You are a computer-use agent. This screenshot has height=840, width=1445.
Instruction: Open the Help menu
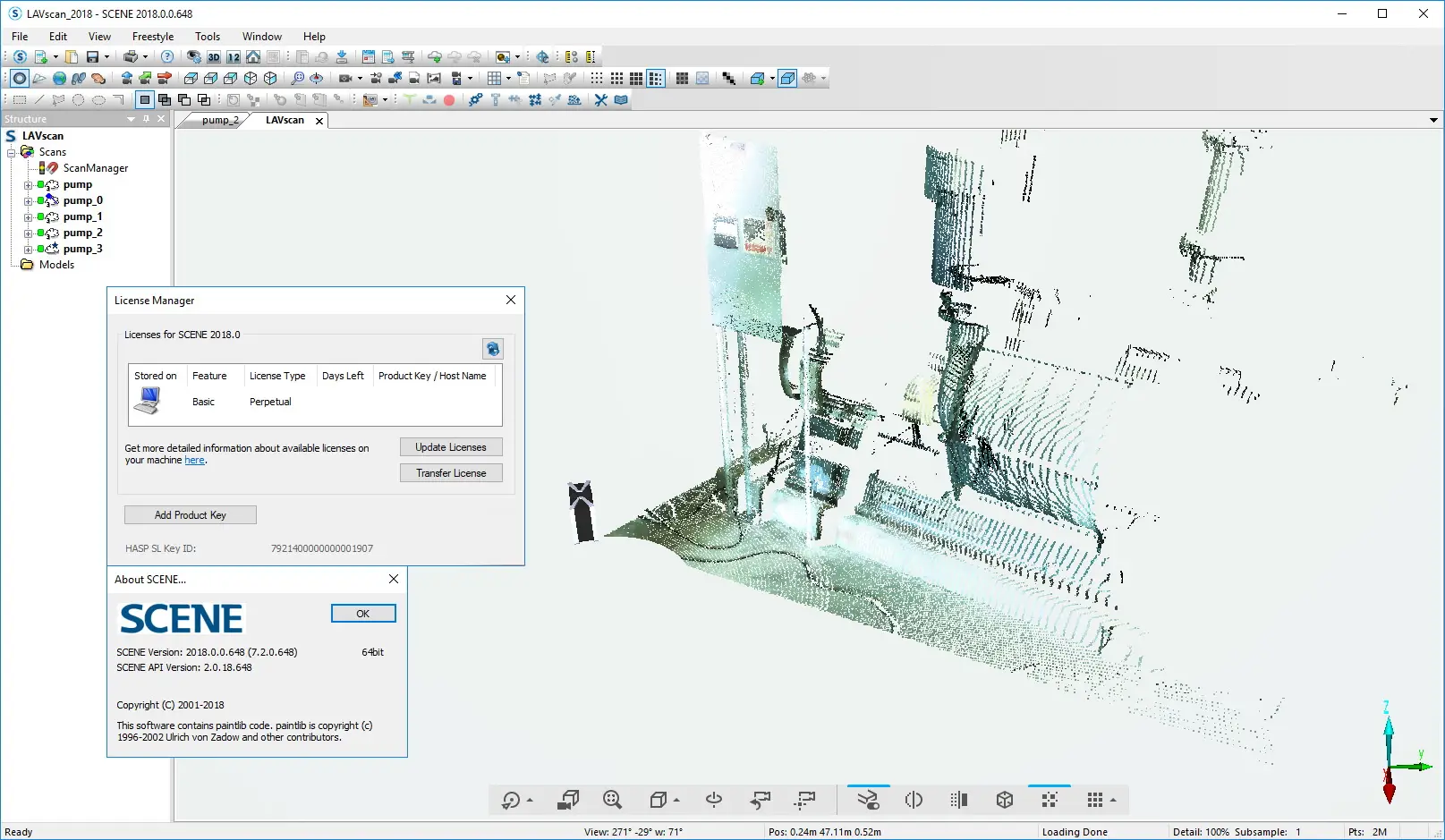tap(314, 37)
